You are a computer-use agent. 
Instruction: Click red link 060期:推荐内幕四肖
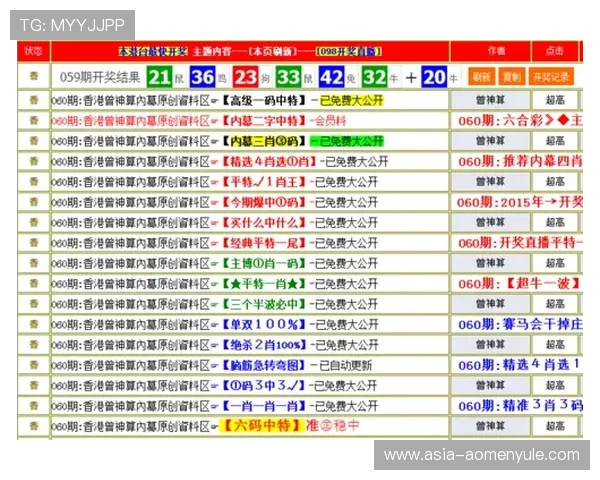point(520,162)
